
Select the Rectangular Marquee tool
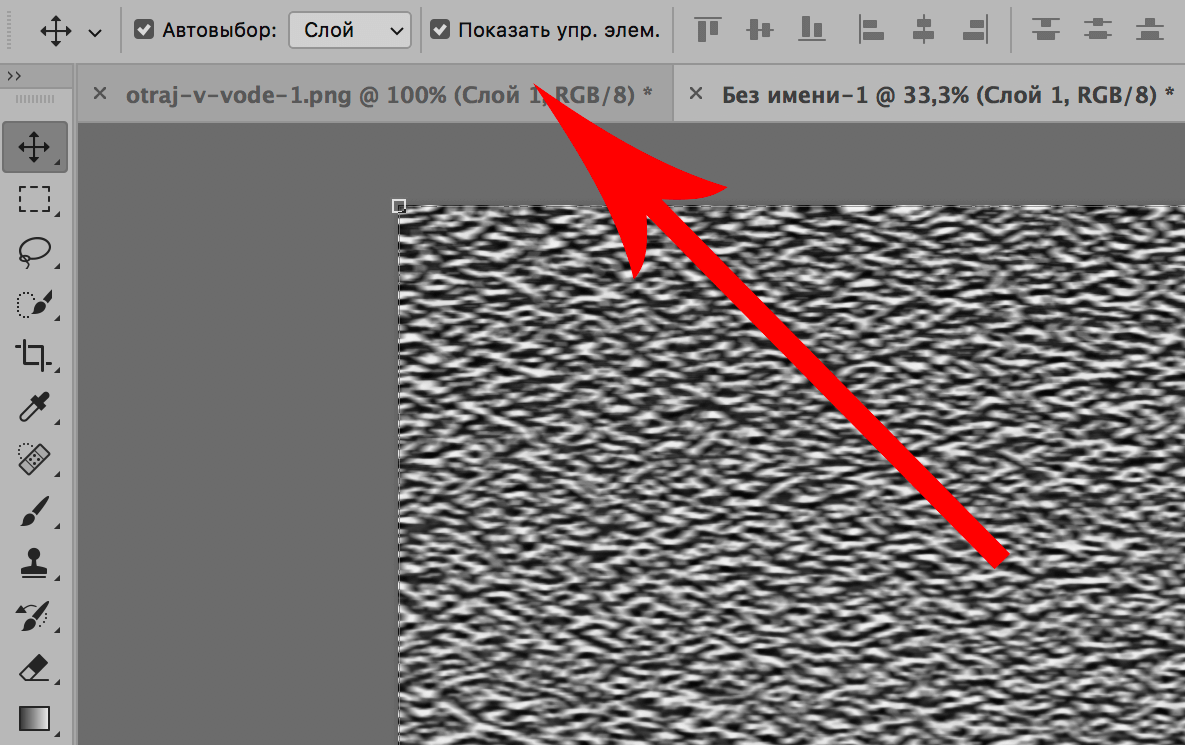(x=35, y=200)
